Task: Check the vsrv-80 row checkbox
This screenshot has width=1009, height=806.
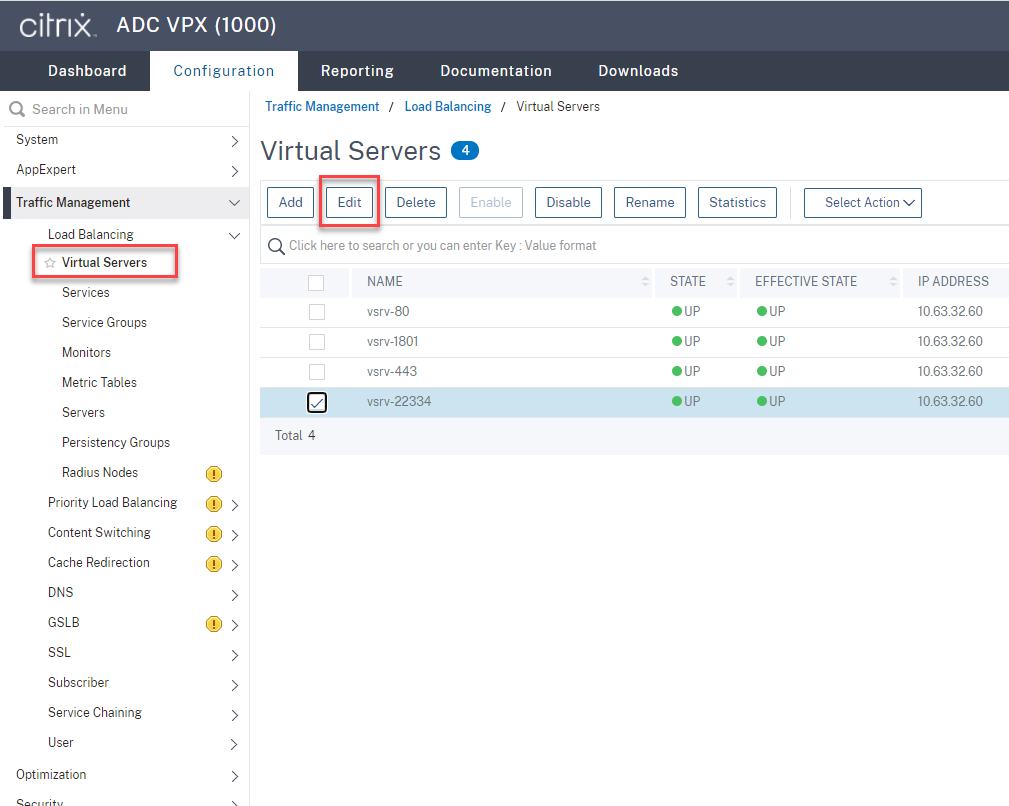Action: [x=316, y=311]
